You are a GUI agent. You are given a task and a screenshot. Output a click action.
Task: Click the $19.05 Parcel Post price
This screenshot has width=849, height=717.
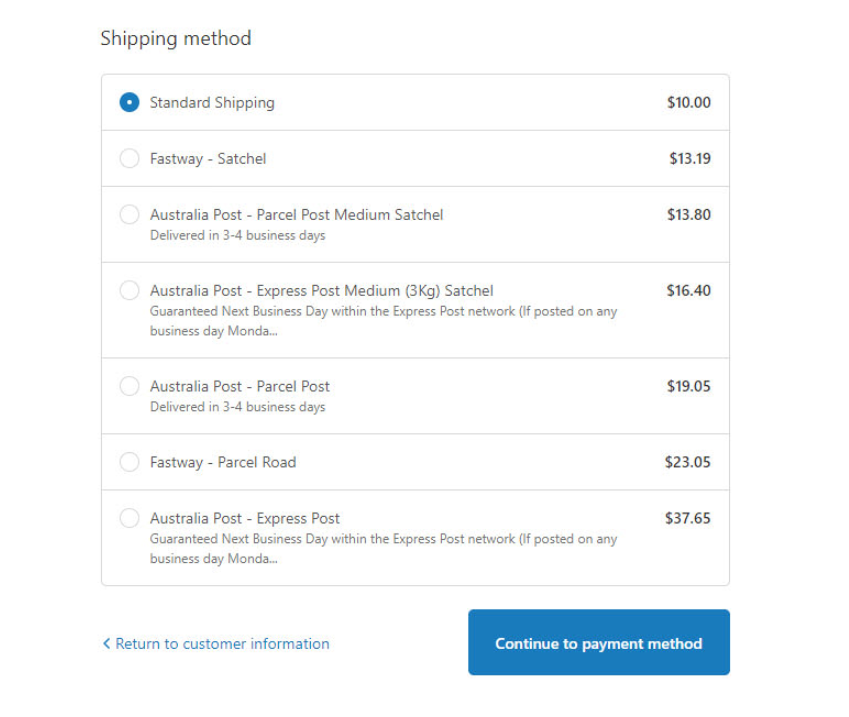[x=689, y=386]
